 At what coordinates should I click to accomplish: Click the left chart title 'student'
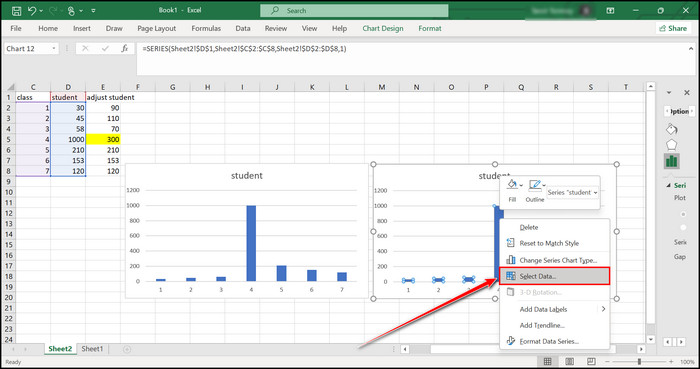pyautogui.click(x=246, y=175)
